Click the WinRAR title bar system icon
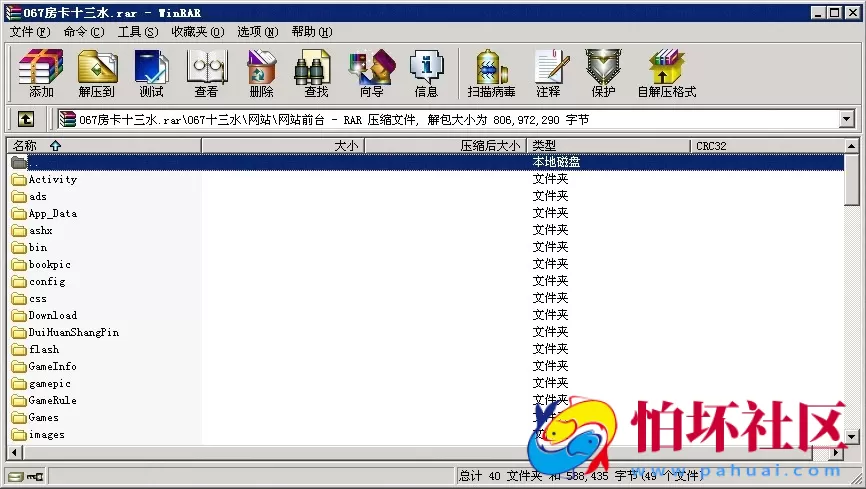This screenshot has width=866, height=489. click(x=13, y=12)
